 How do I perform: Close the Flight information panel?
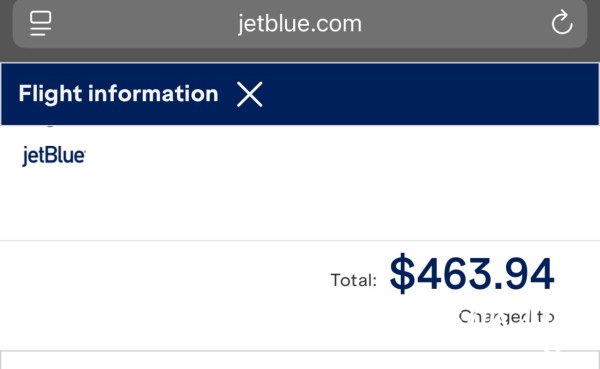(x=249, y=94)
